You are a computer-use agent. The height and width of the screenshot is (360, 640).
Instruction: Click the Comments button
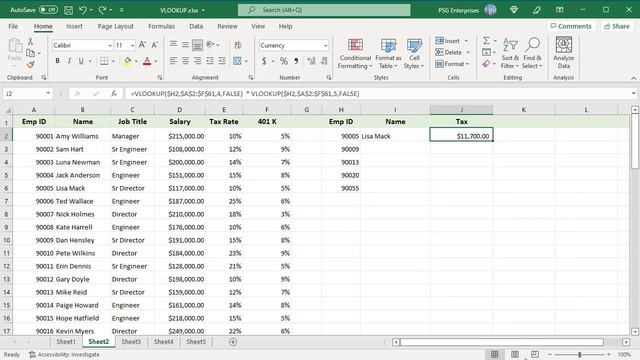(571, 26)
